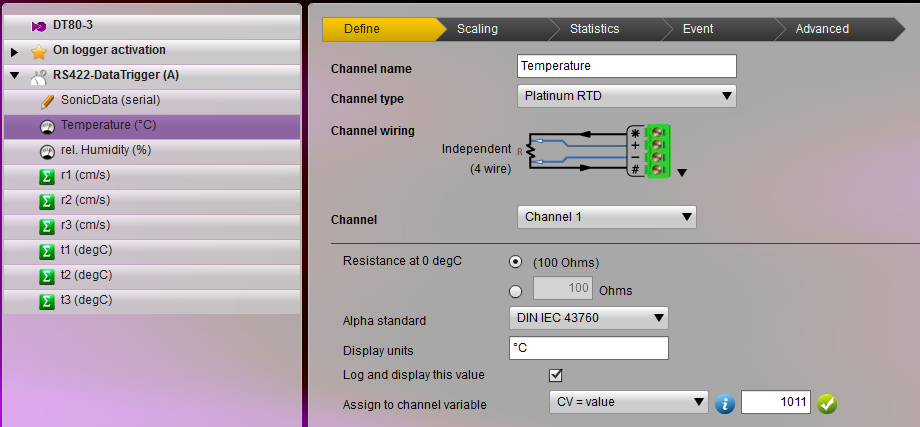This screenshot has height=427, width=920.
Task: Toggle Log and display this value checkbox
Action: pos(556,375)
